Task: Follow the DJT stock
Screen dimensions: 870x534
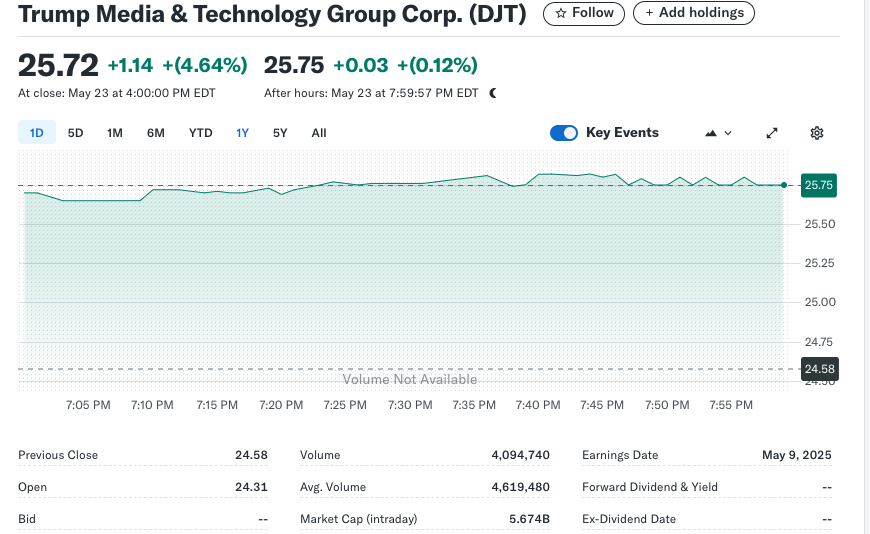Action: pyautogui.click(x=584, y=13)
